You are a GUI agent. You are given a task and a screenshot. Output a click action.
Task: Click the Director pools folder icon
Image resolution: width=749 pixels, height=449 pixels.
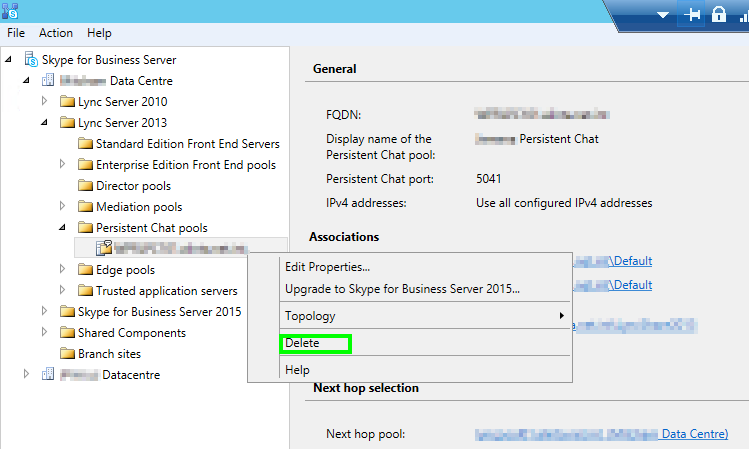pyautogui.click(x=86, y=185)
